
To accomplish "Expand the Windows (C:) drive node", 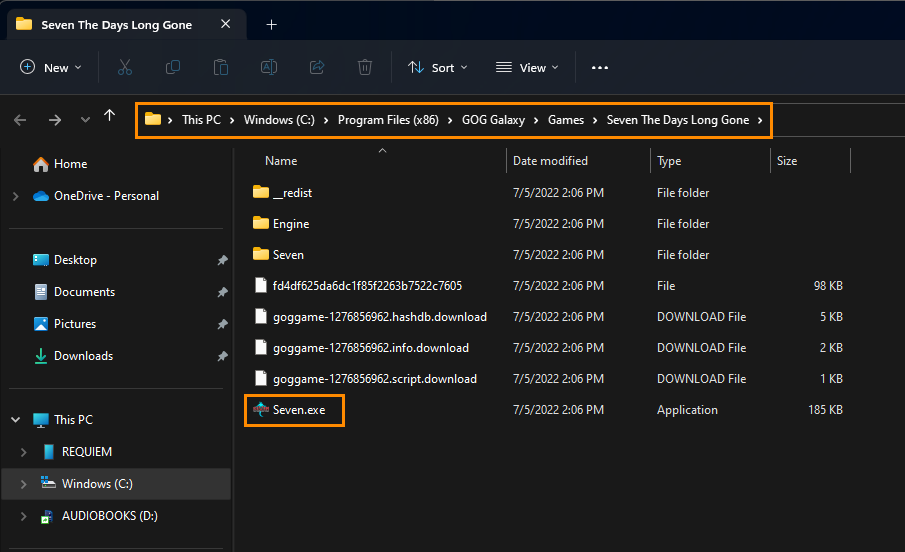I will pyautogui.click(x=24, y=484).
